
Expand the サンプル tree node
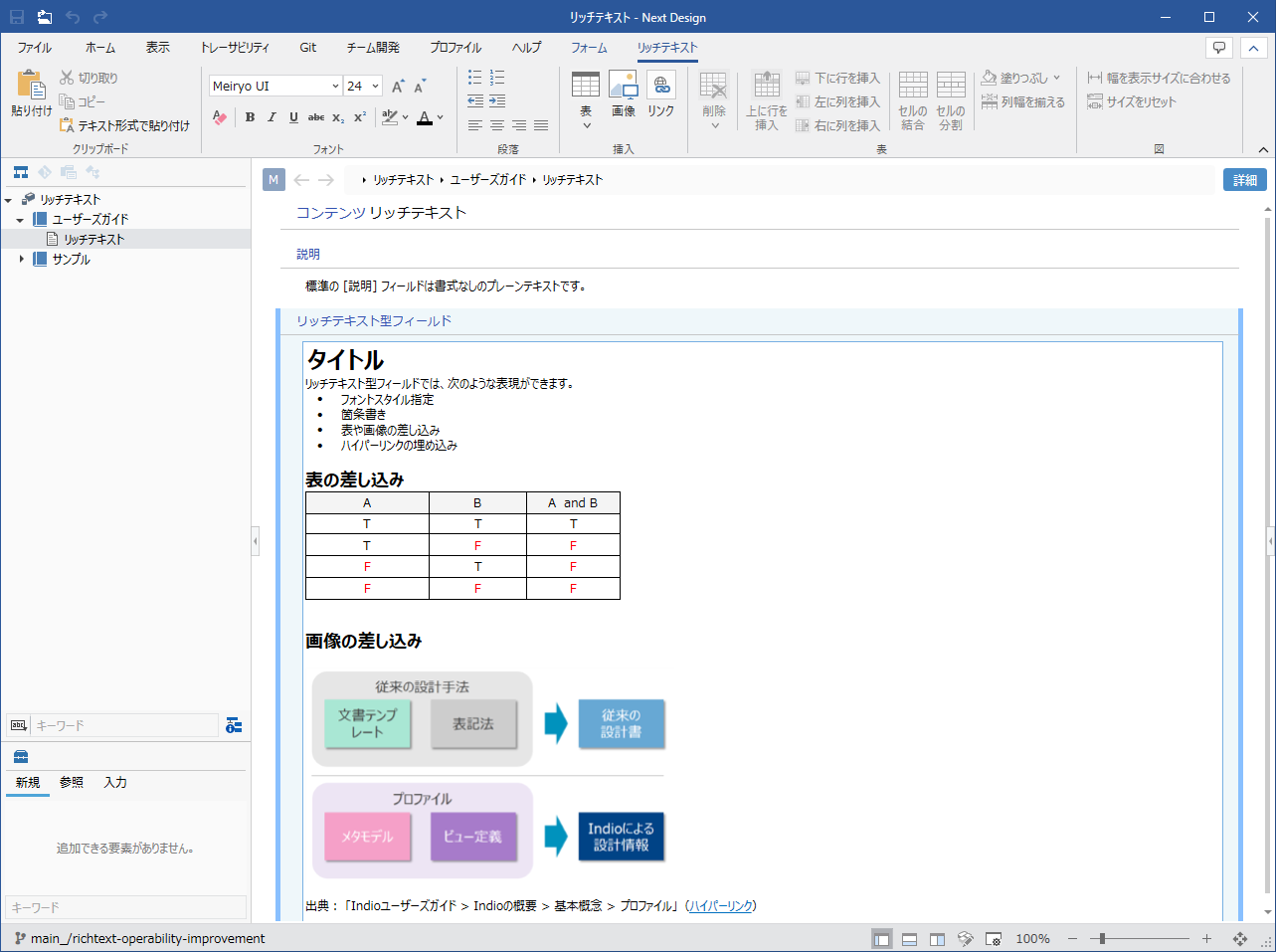22,259
